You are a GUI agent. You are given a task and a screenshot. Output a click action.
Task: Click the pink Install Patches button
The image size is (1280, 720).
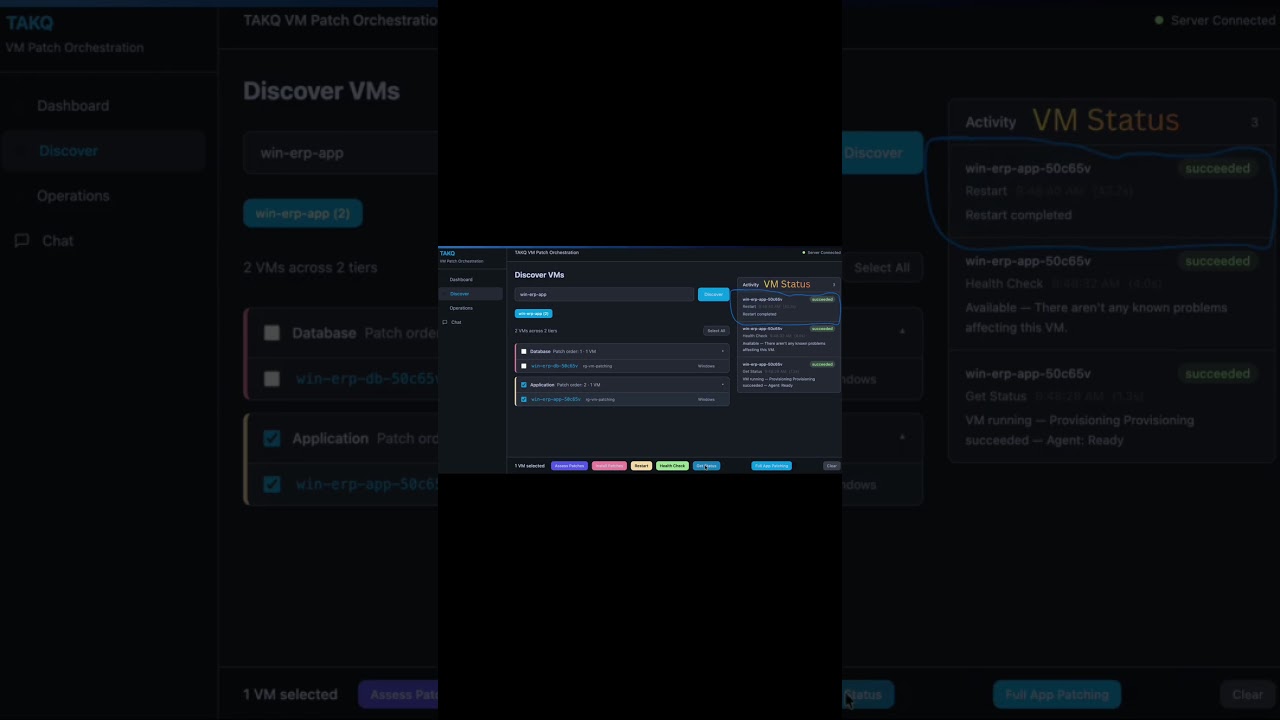(x=609, y=466)
